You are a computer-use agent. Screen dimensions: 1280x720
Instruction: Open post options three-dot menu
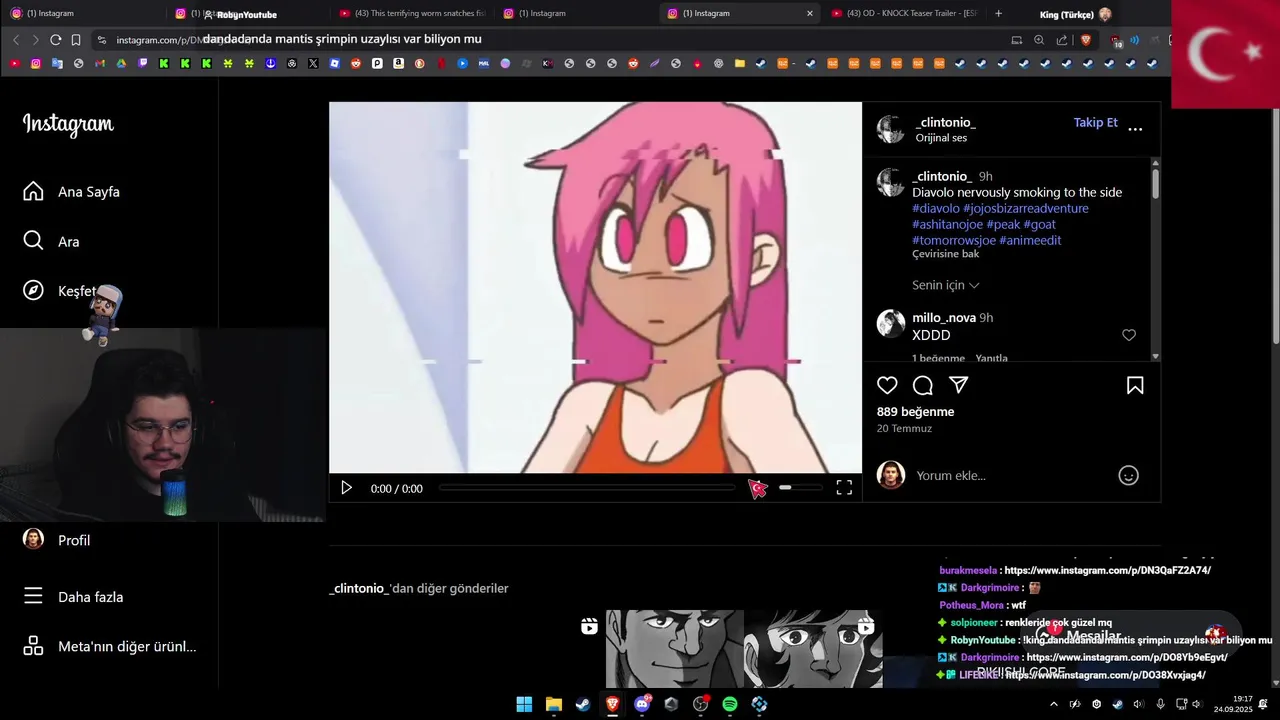pos(1135,129)
